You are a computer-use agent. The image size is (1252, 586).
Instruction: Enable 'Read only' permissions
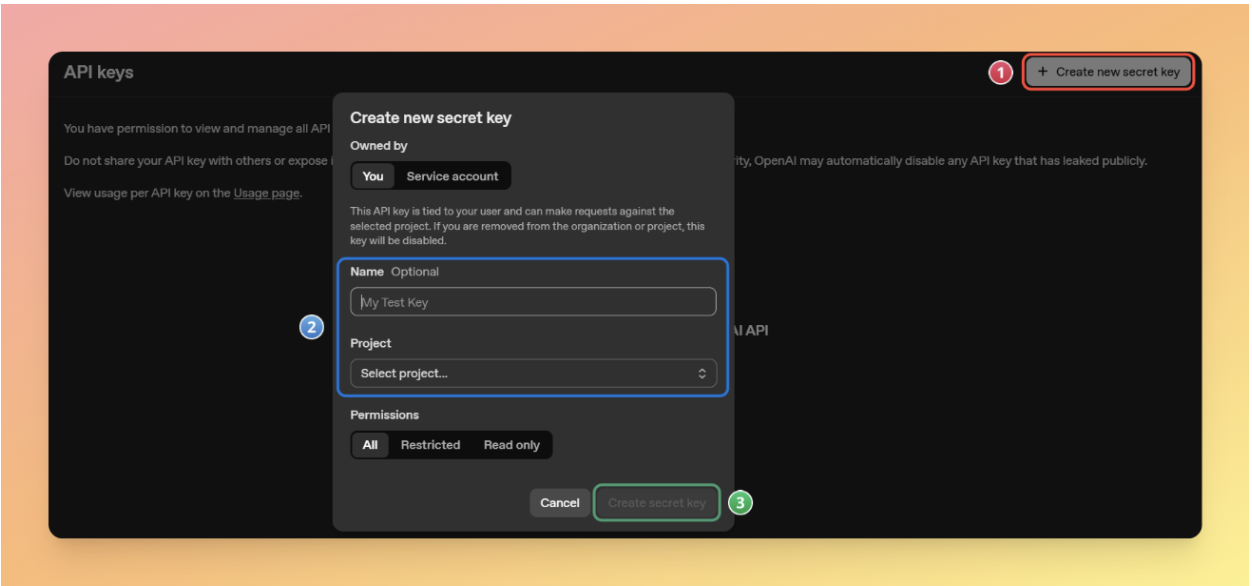[511, 445]
